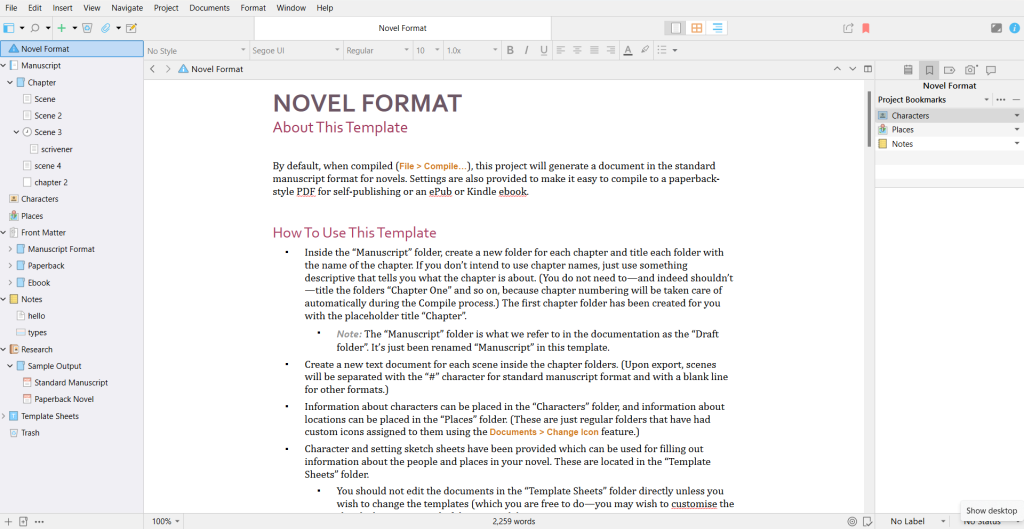Collapse the Manuscript folder in Binder
Screen dimensions: 1024x529
4,66
